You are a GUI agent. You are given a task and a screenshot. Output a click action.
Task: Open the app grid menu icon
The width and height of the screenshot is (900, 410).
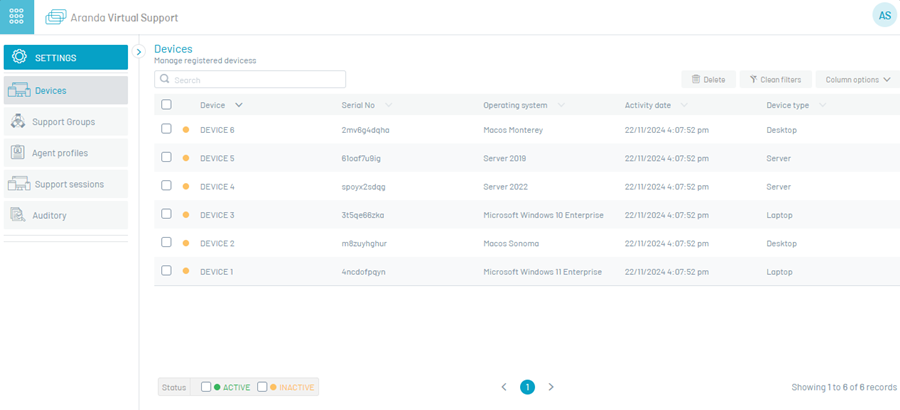17,17
